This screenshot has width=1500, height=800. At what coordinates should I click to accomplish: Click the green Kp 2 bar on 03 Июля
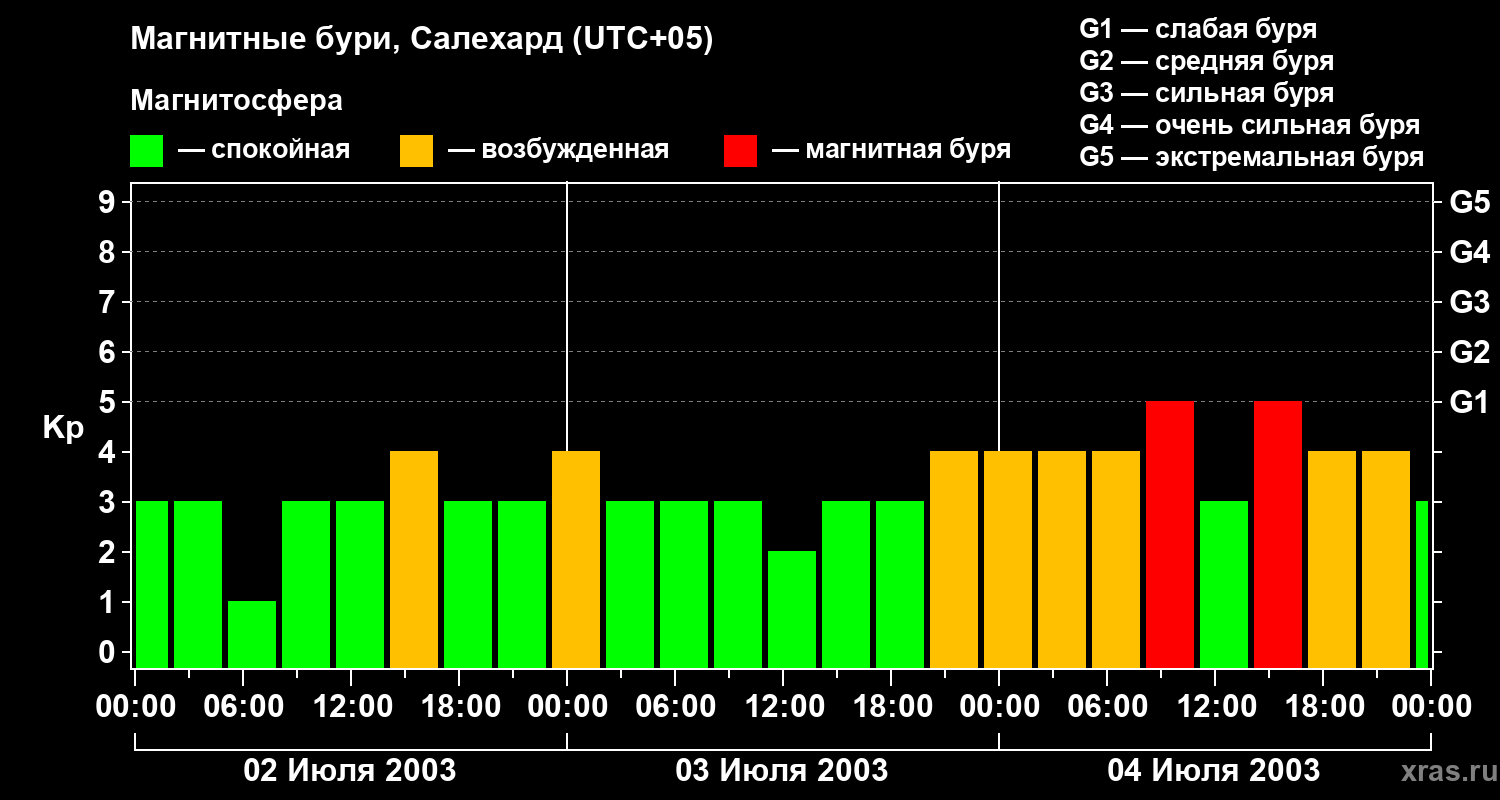(x=792, y=609)
